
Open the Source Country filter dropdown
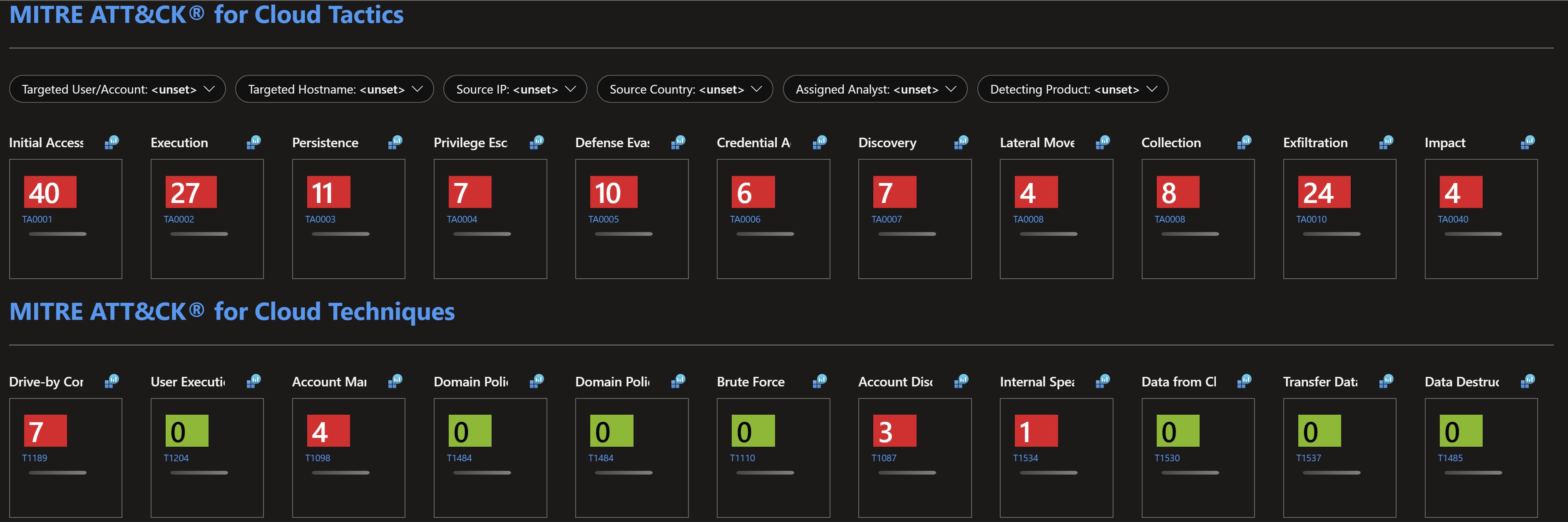(685, 89)
